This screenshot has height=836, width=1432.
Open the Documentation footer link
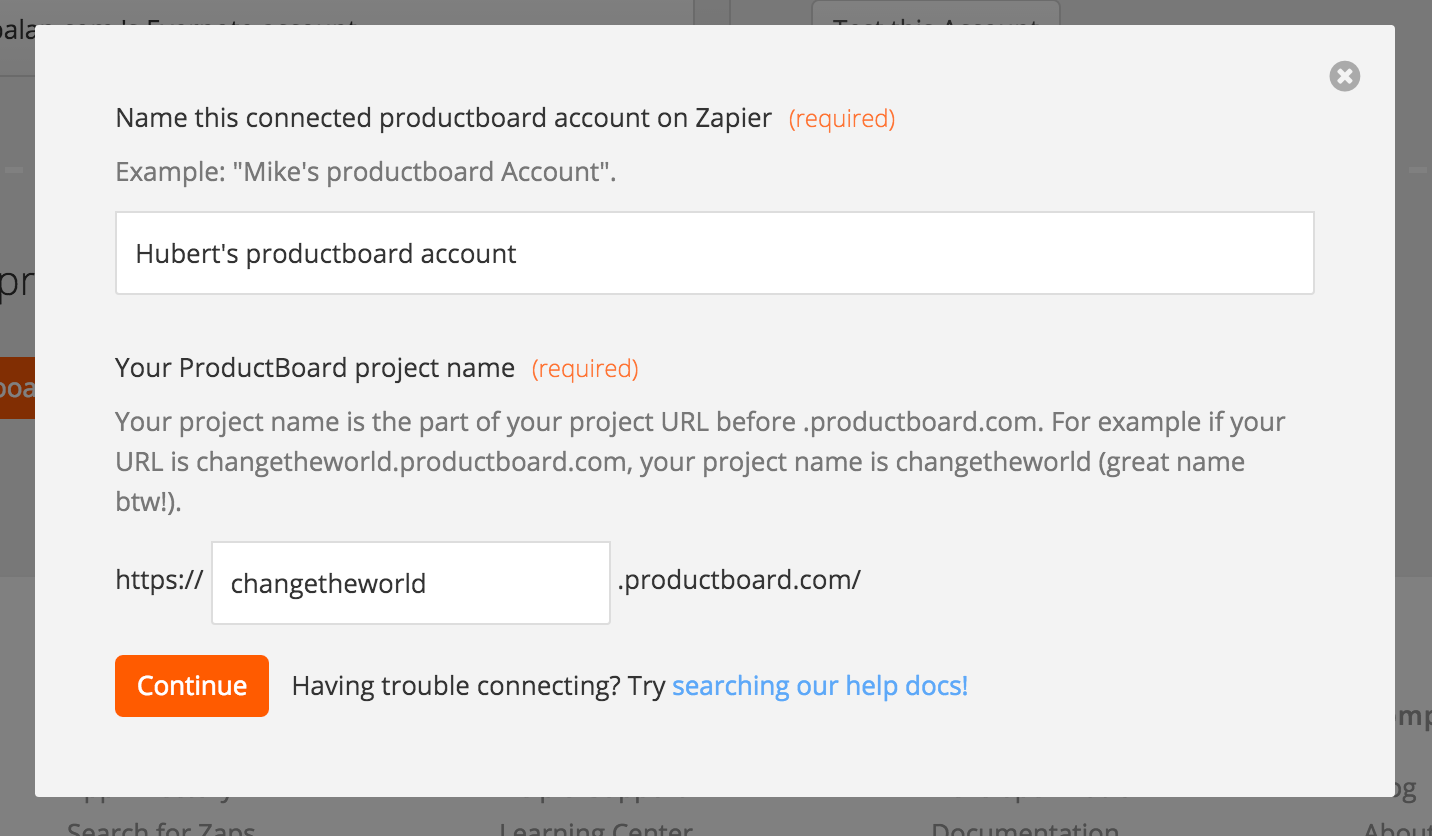[1024, 826]
